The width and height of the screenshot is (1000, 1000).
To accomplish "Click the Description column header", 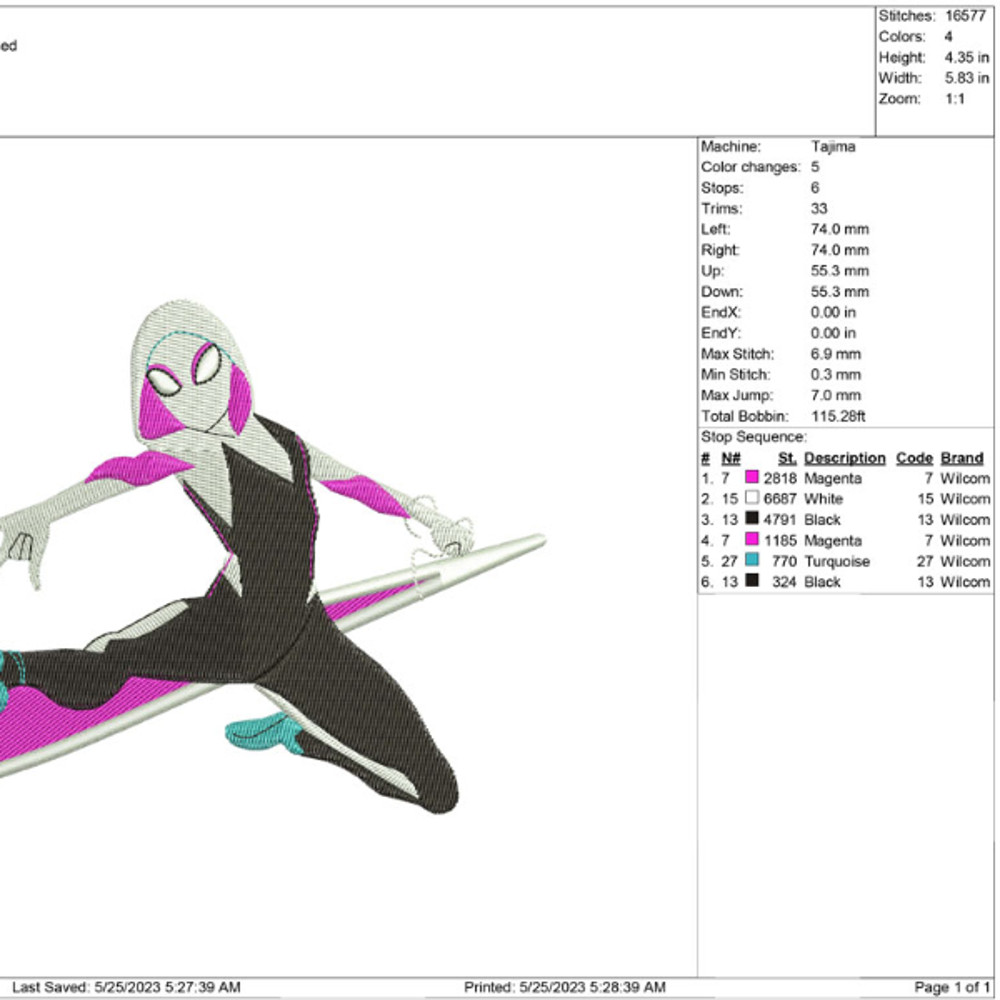I will pyautogui.click(x=844, y=458).
